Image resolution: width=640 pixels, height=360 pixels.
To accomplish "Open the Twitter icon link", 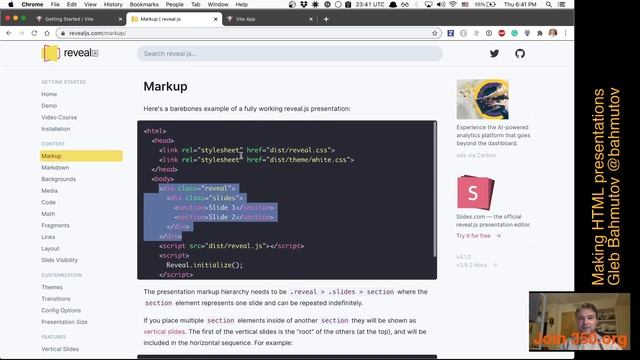I will point(494,53).
